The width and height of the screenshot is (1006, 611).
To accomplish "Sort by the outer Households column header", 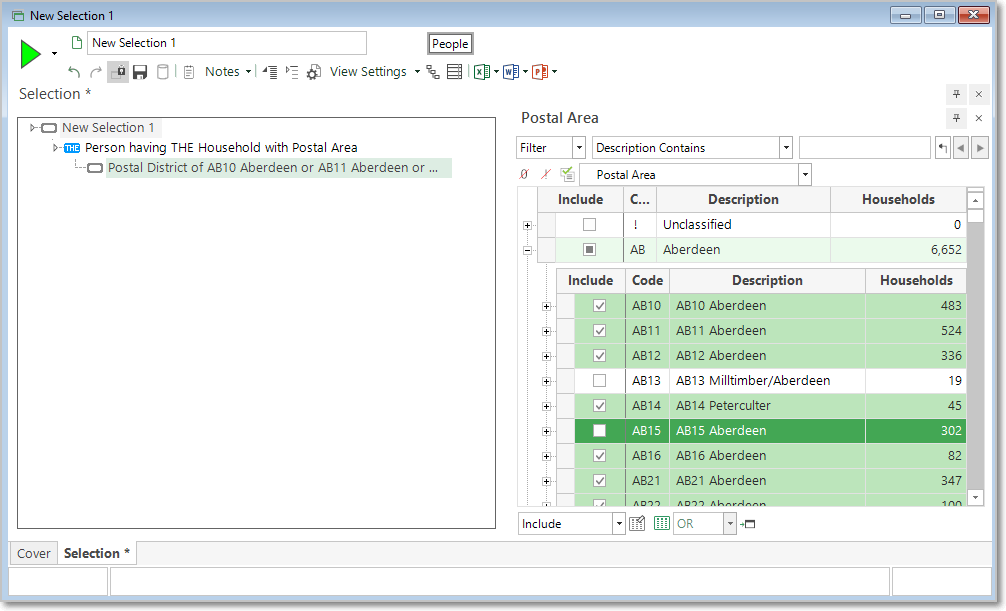I will point(898,200).
